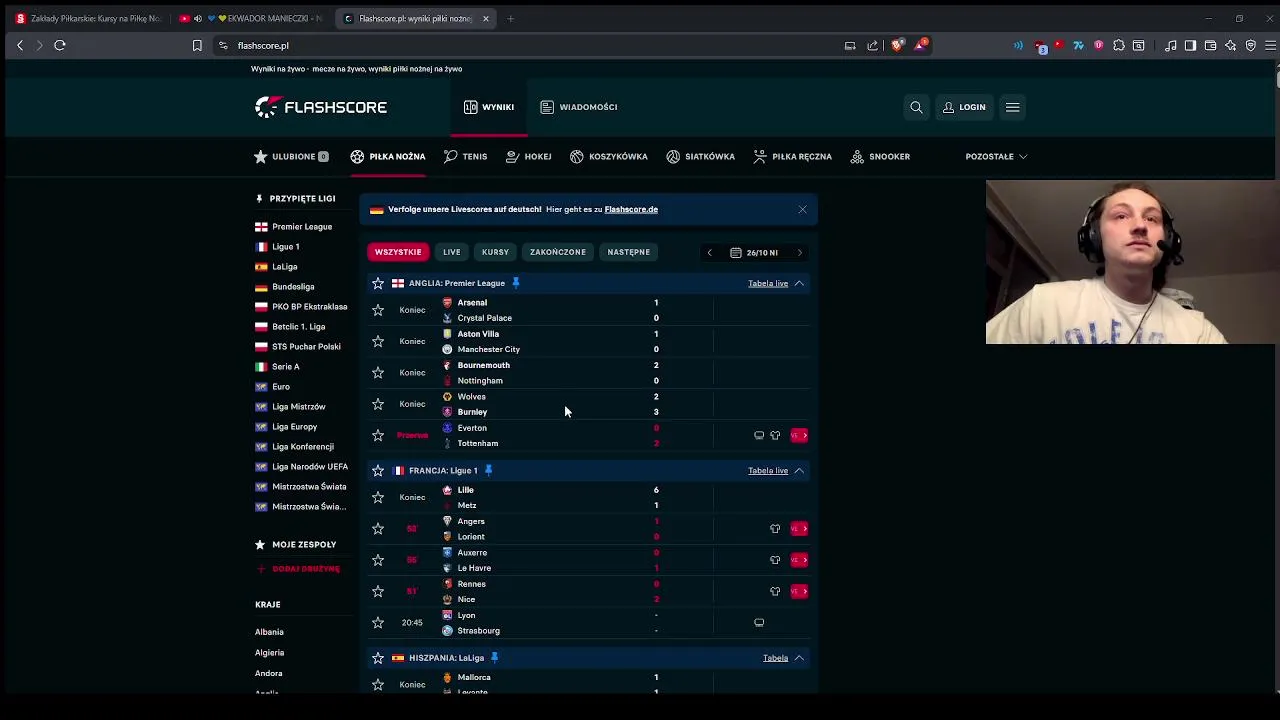Favorite the ANGLIA Premier League star
The width and height of the screenshot is (1280, 720).
[378, 284]
